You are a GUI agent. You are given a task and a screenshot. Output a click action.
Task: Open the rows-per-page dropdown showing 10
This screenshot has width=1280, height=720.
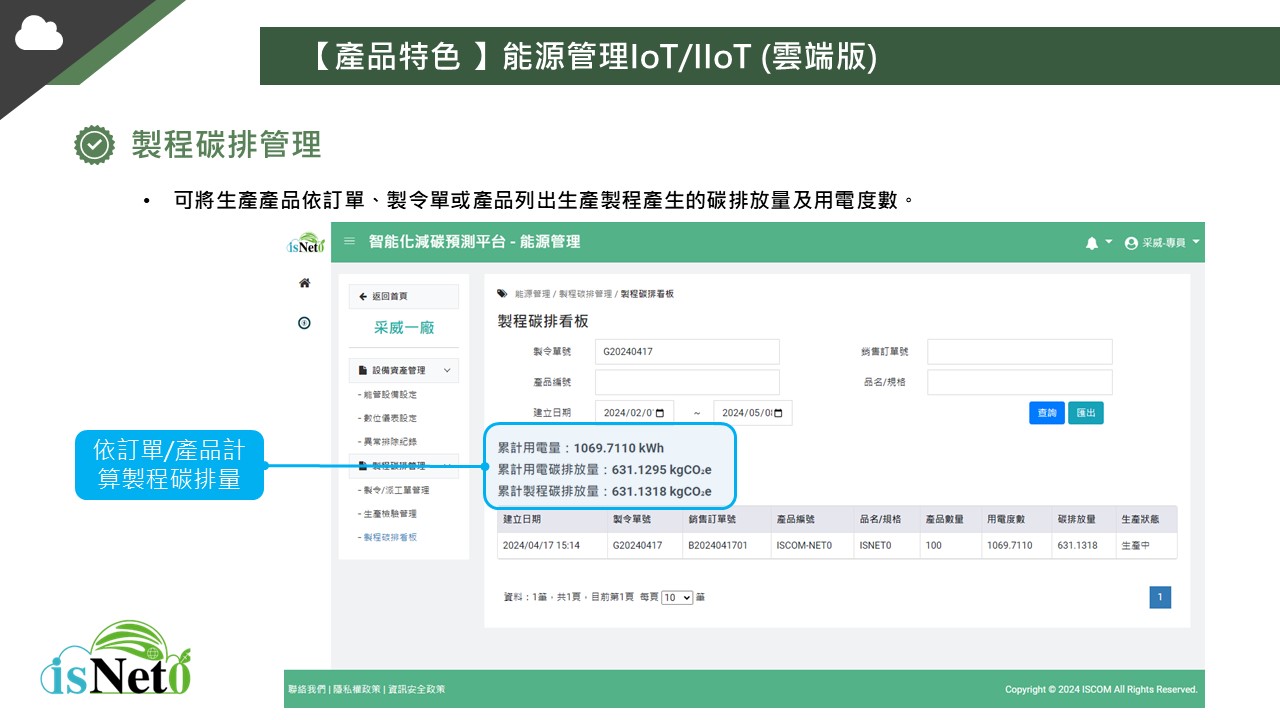point(677,597)
